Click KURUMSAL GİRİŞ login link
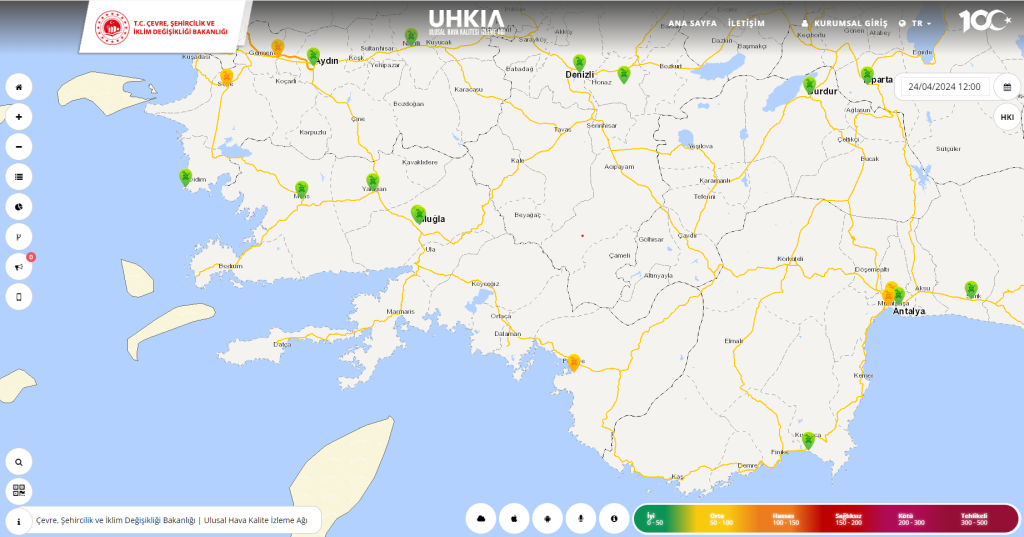The image size is (1024, 537). [x=844, y=23]
